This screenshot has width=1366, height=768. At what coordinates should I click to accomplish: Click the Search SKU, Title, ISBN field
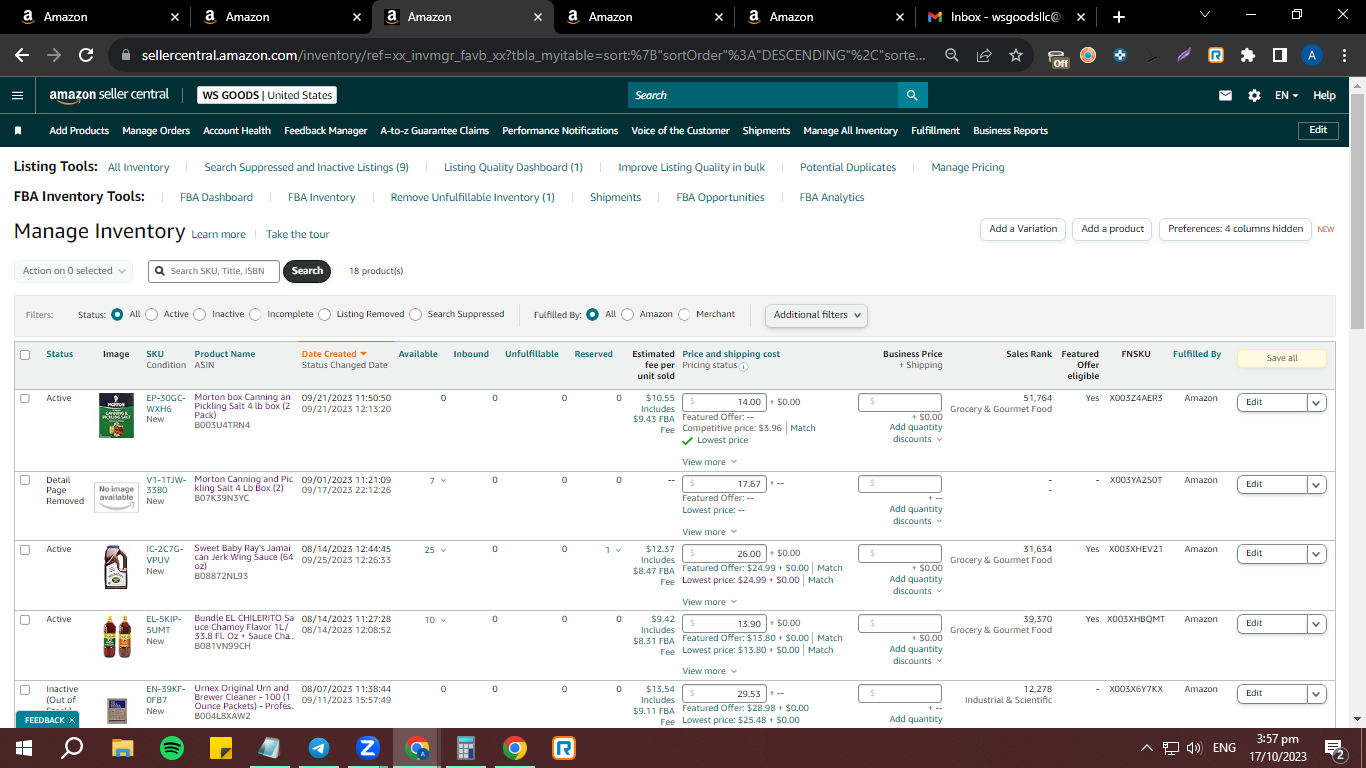point(214,271)
